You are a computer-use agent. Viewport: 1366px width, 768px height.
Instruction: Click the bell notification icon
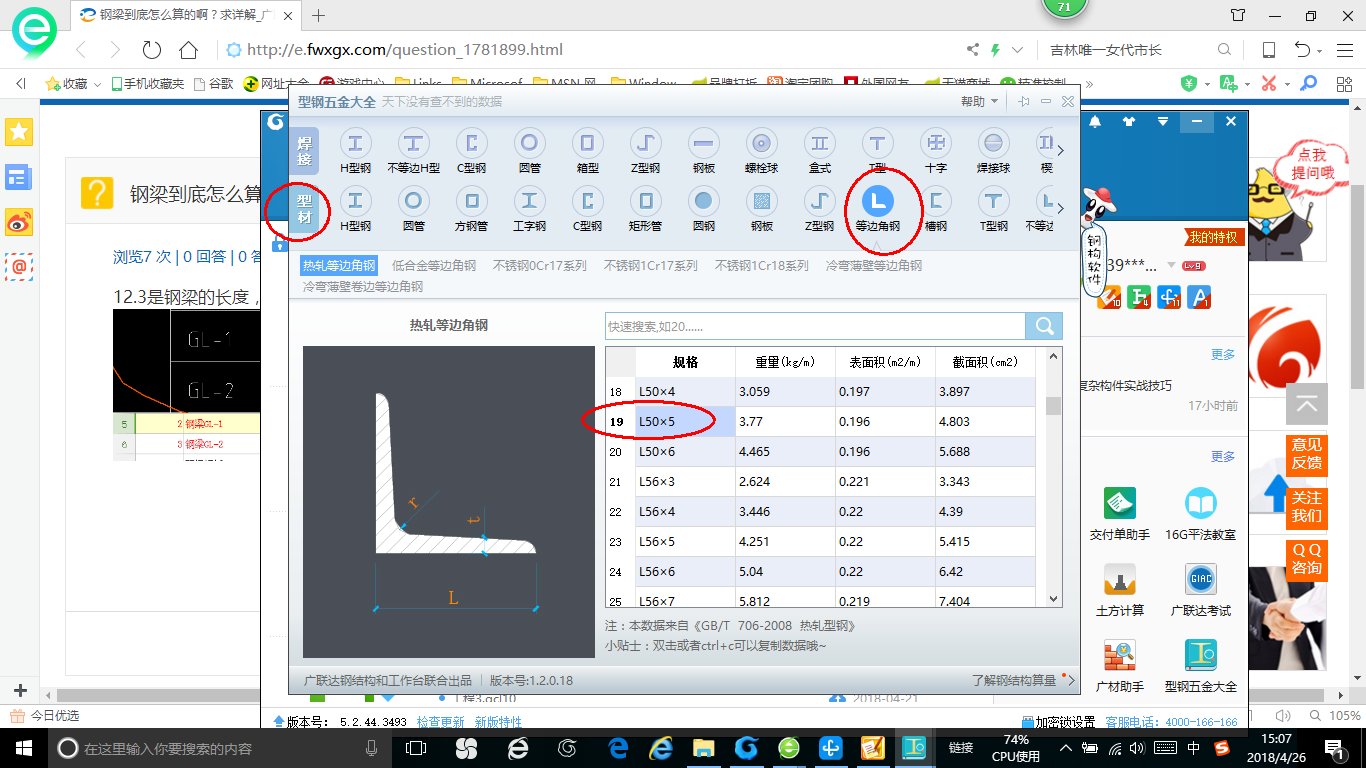point(1095,122)
